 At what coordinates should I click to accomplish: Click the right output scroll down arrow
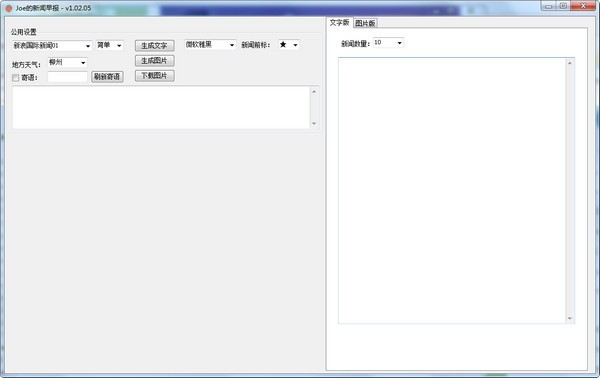click(x=570, y=318)
